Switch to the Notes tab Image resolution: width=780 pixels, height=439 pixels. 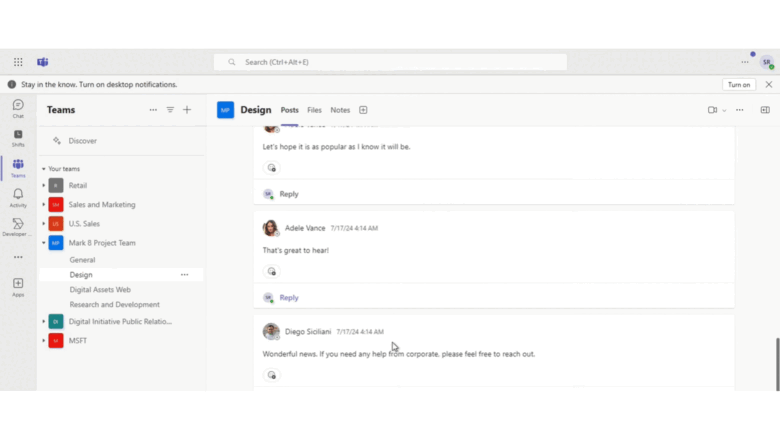(340, 110)
